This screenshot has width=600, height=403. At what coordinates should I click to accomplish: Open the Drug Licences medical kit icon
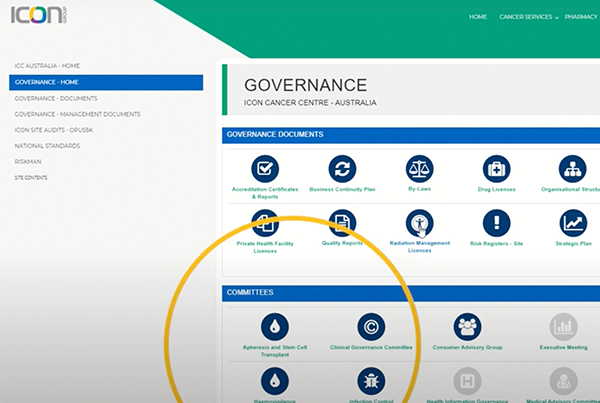(x=496, y=169)
